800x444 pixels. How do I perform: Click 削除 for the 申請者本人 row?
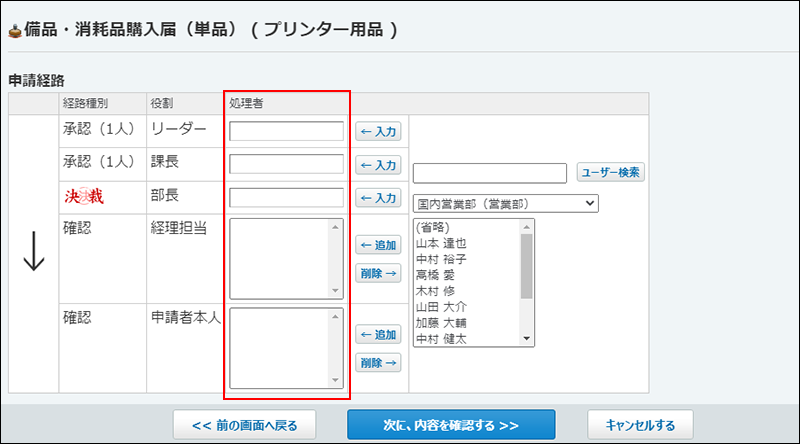click(x=378, y=363)
